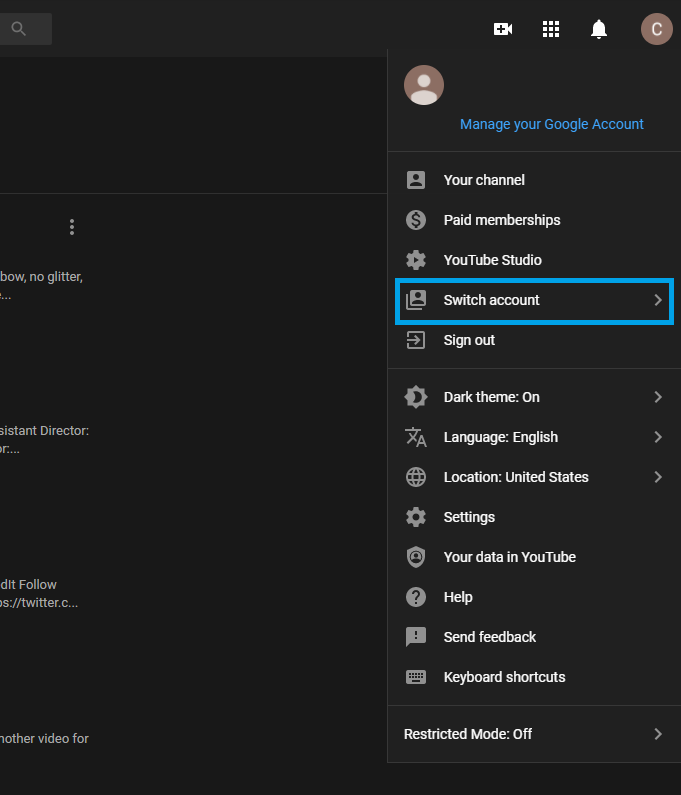This screenshot has height=795, width=681.
Task: Expand the Location chevron arrow
Action: (x=658, y=477)
